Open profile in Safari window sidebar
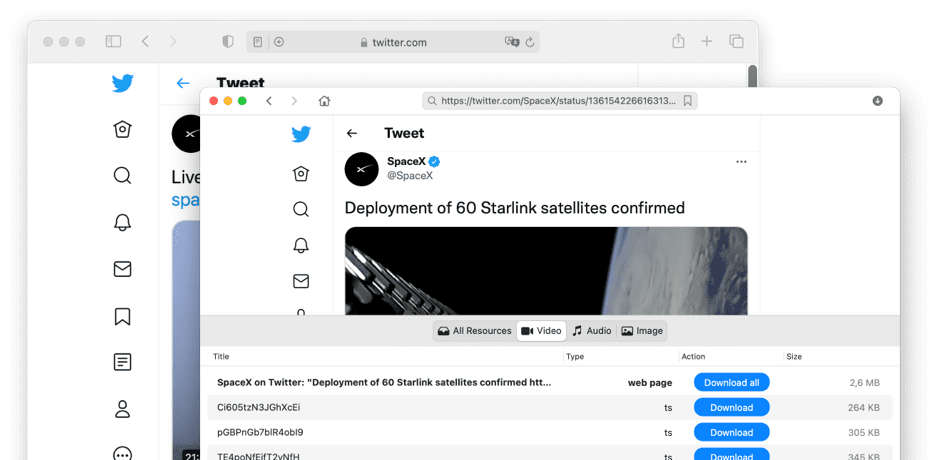Screen dimensions: 940x460 (x=122, y=409)
